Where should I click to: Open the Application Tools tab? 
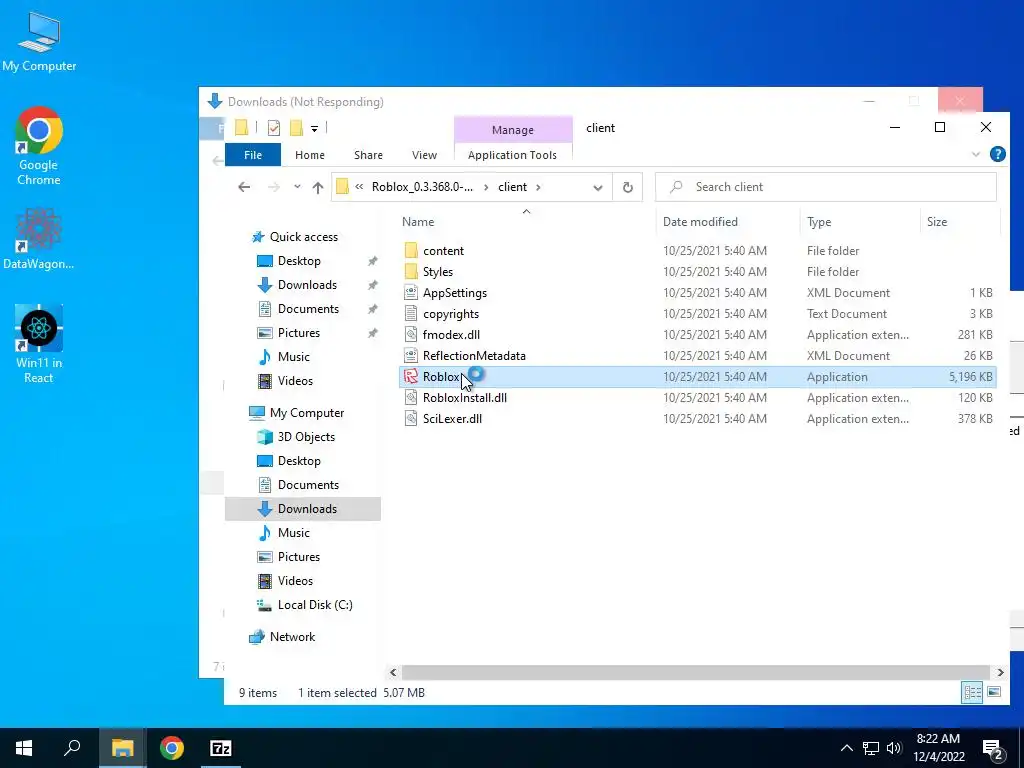513,155
